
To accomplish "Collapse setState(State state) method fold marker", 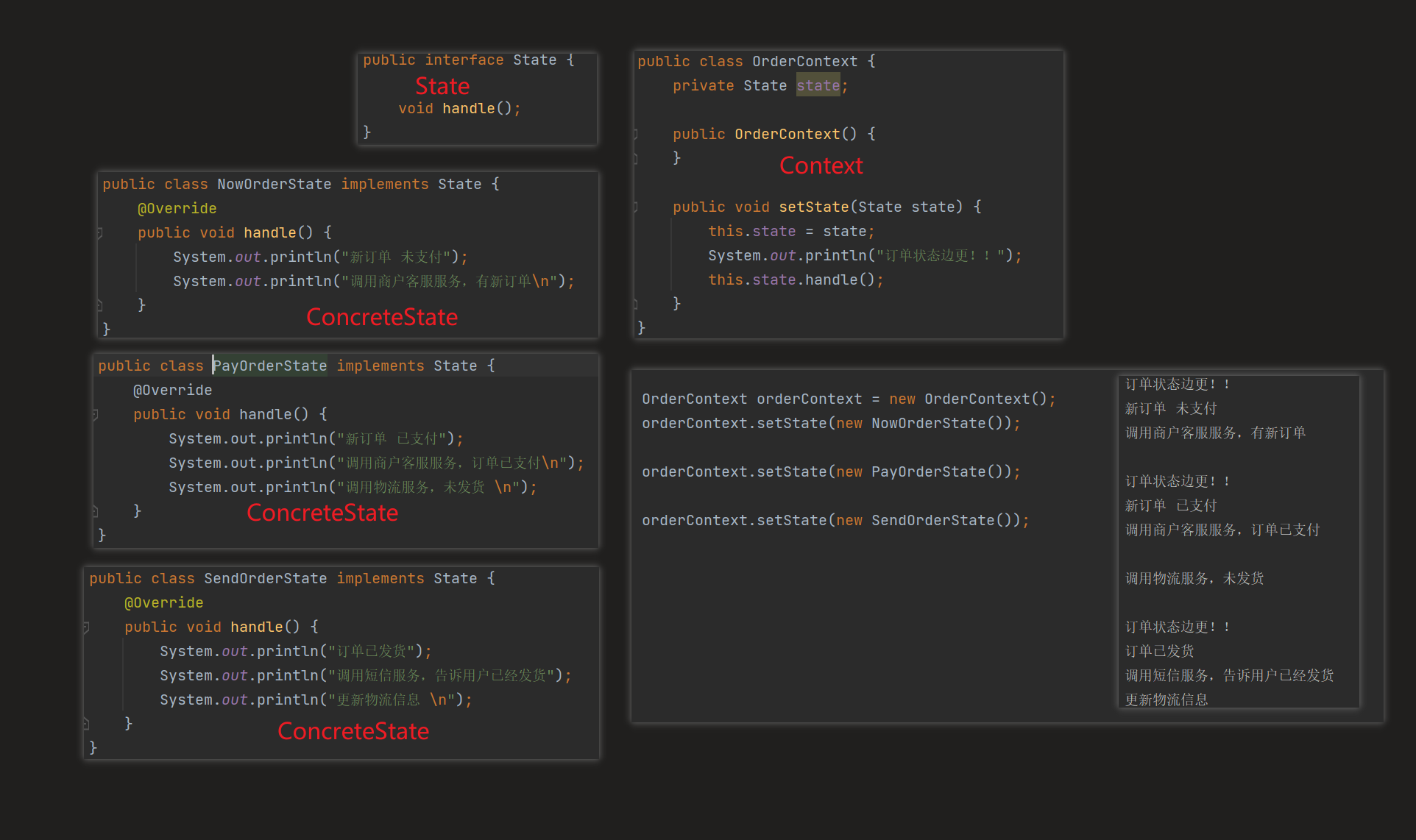I will (636, 207).
